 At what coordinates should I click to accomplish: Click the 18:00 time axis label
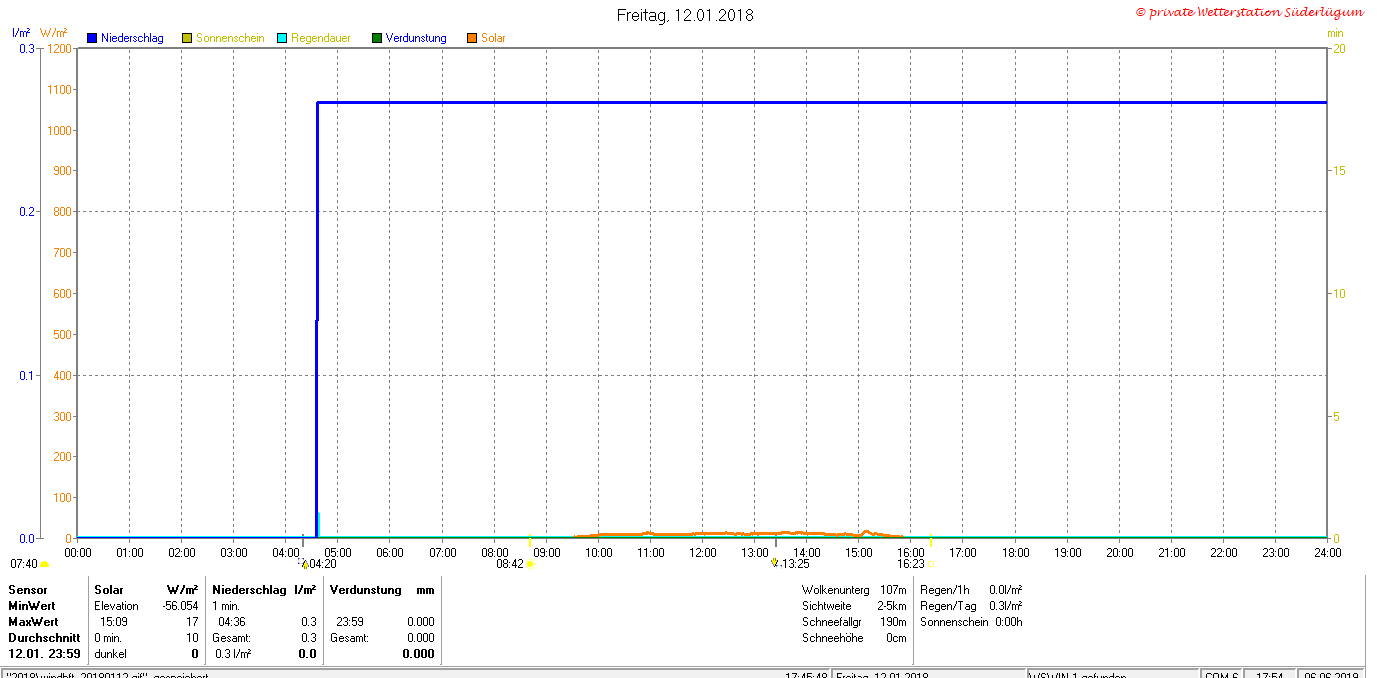(x=1015, y=552)
